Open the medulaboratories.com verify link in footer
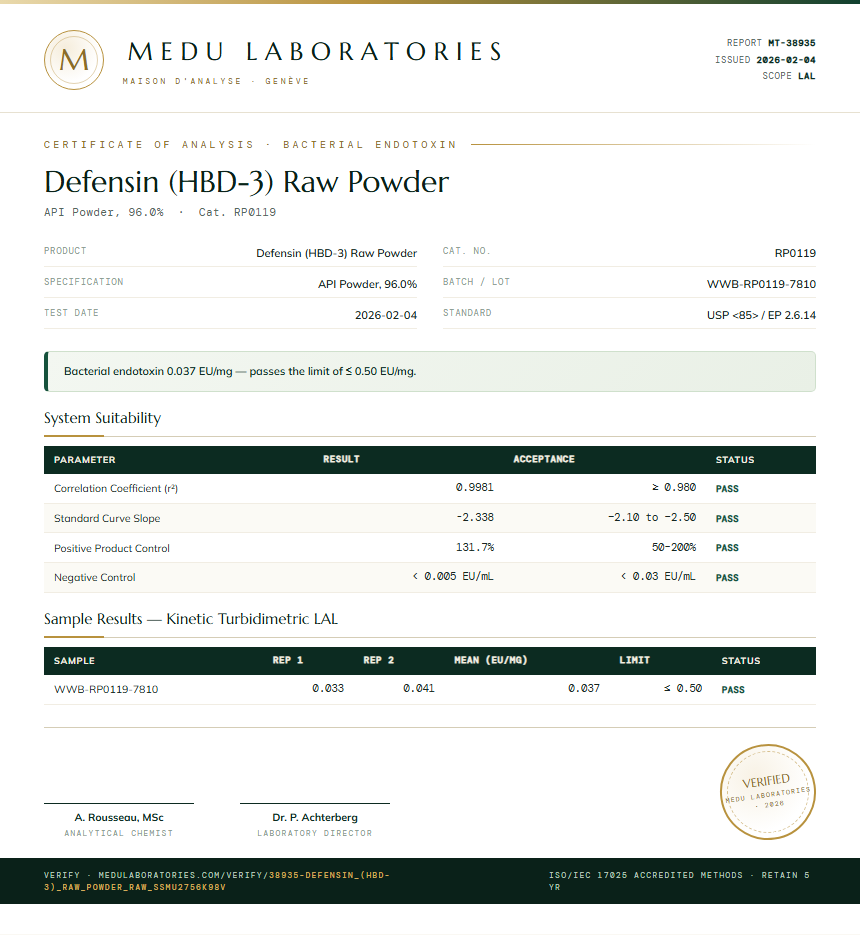Screen dimensions: 860x935 [216, 881]
